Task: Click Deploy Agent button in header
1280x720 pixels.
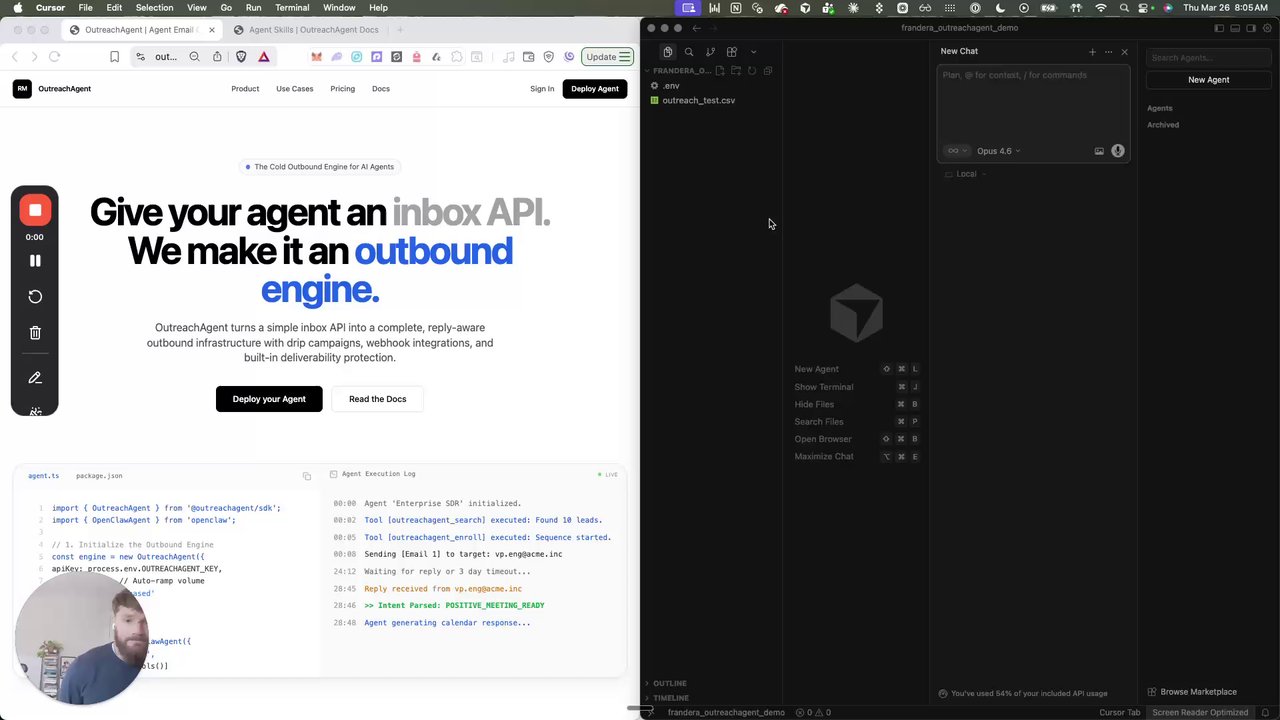Action: pos(595,89)
